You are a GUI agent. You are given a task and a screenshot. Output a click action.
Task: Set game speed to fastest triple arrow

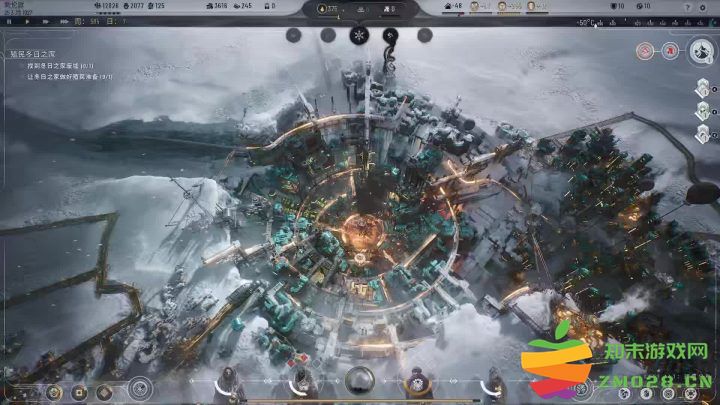(64, 22)
